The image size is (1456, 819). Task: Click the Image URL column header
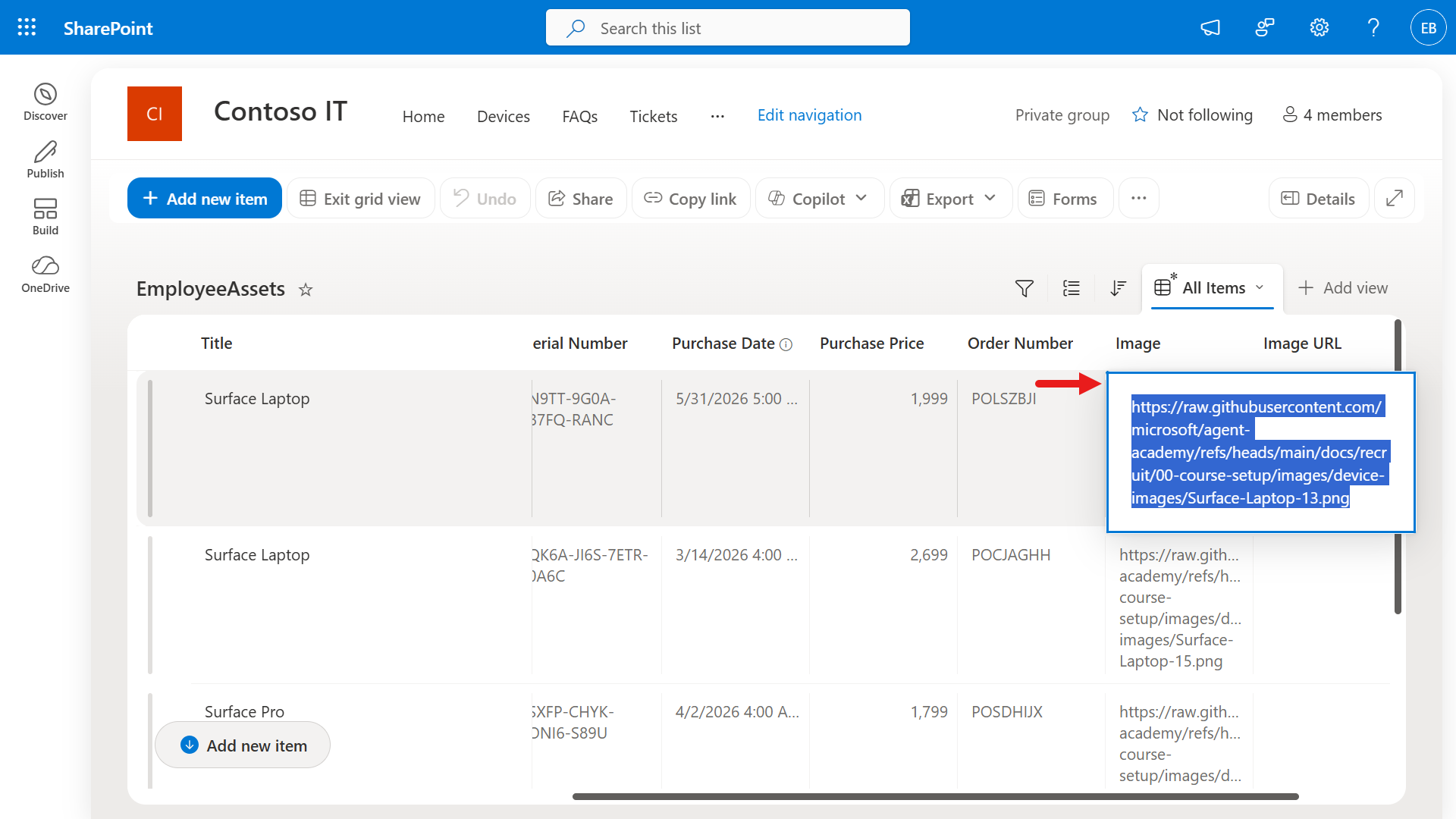tap(1302, 344)
